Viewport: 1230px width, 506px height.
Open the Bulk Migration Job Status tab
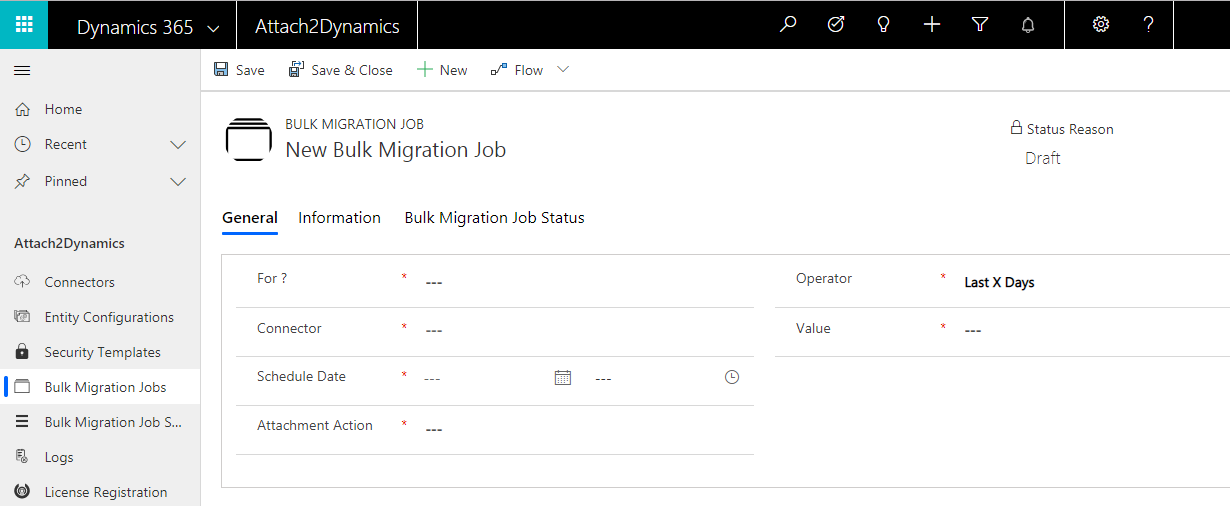coord(495,218)
